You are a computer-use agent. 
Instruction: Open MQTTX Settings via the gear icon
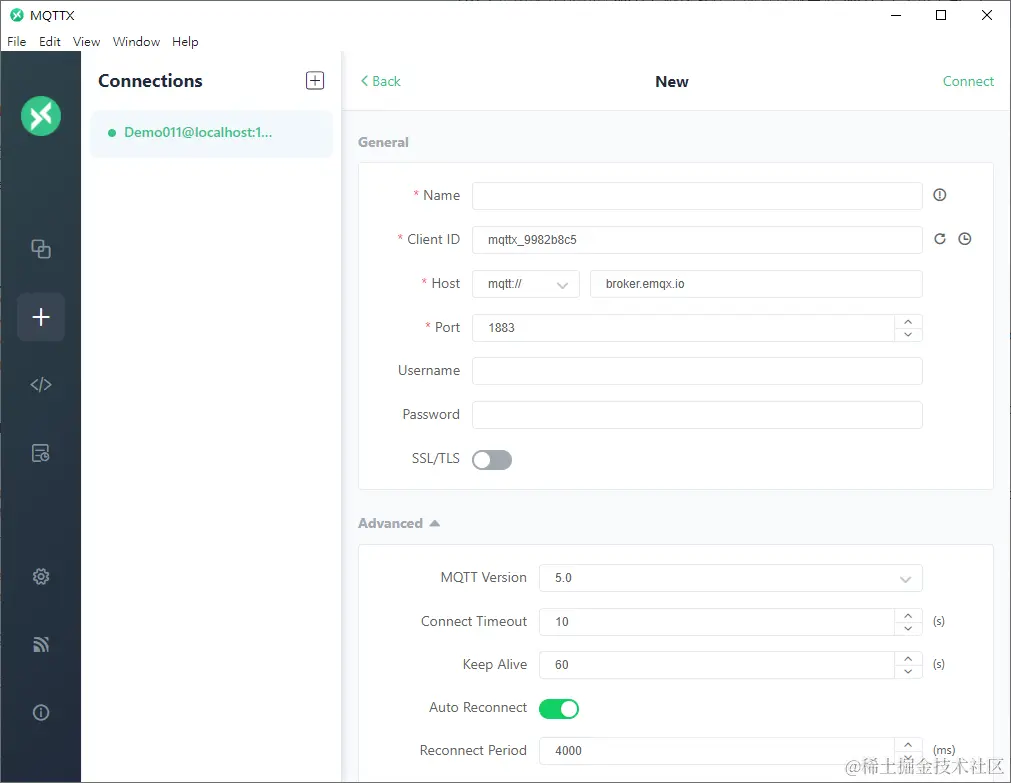coord(40,576)
